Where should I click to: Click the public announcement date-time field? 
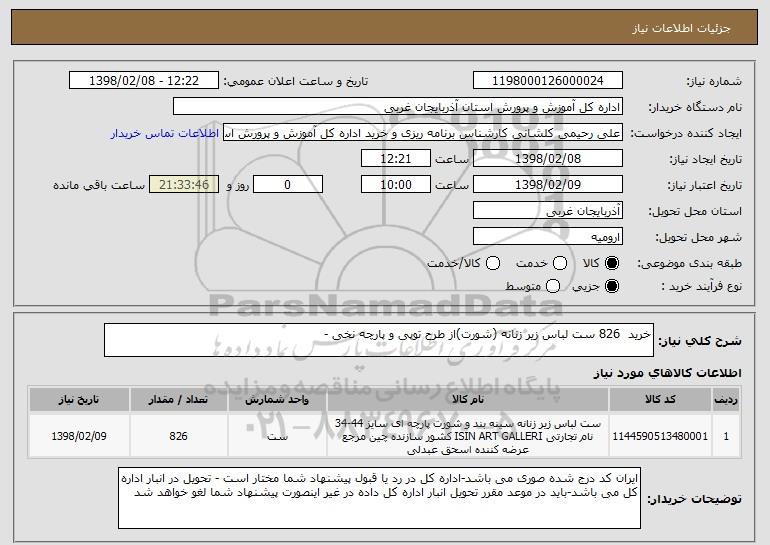[144, 81]
